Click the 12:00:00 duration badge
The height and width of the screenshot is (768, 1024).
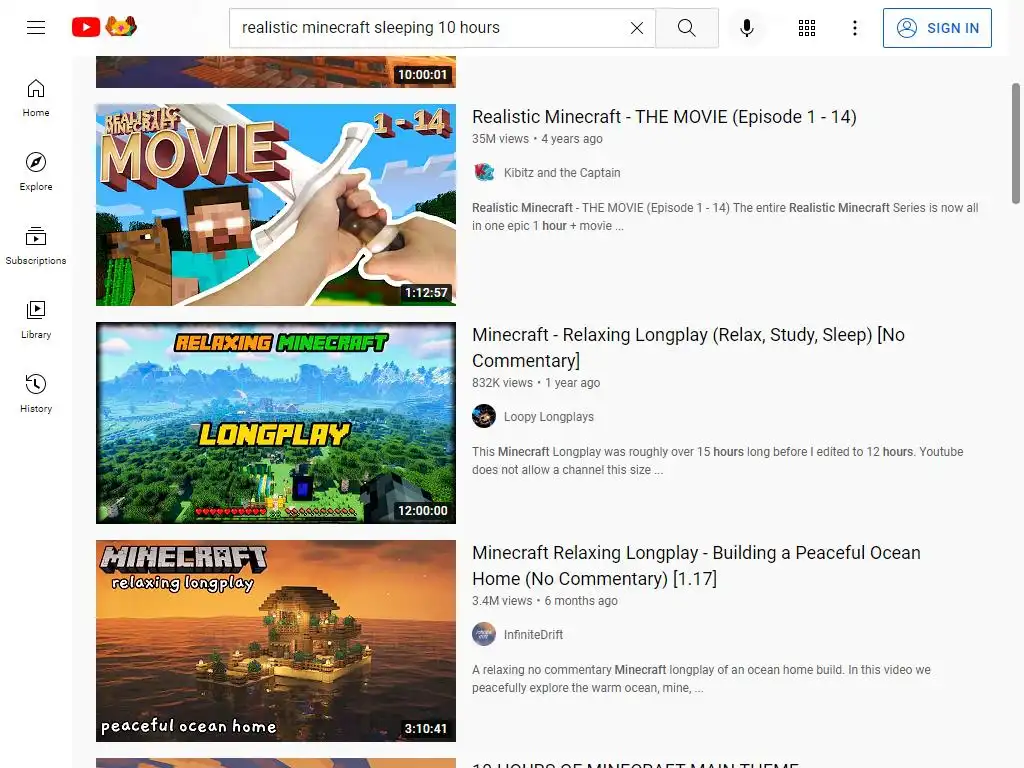point(423,511)
